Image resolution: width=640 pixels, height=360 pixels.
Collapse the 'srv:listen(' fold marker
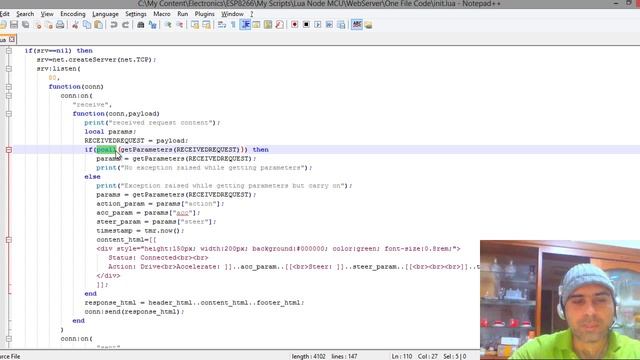9,69
